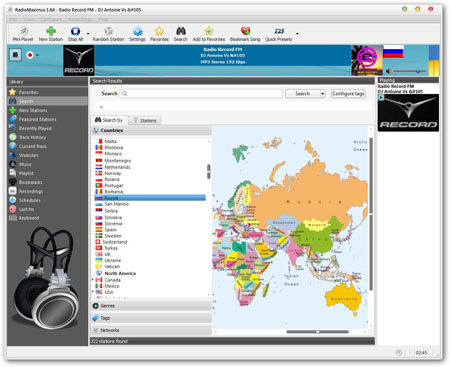Open the Quick Presets dropdown arrow
Screen dimensions: 450x367
297,34
